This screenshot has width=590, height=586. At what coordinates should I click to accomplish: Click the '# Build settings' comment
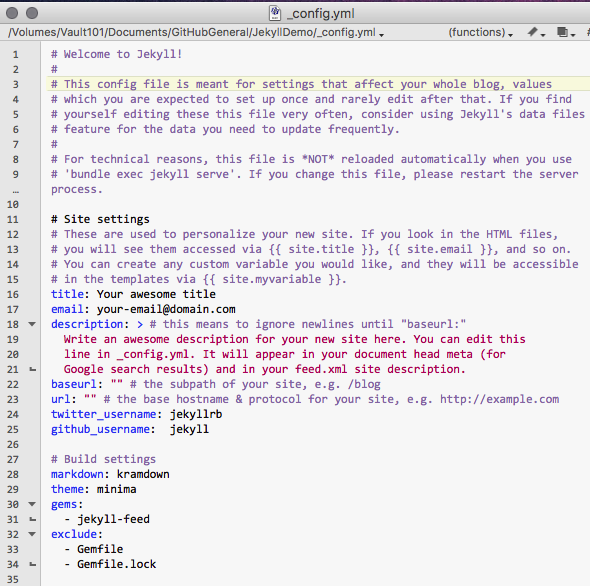pyautogui.click(x=103, y=459)
